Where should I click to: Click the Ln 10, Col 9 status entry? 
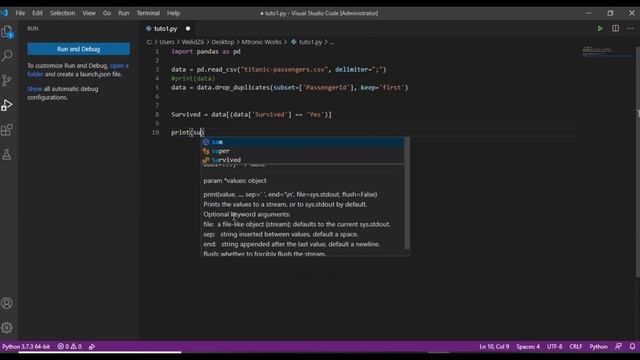coord(494,347)
